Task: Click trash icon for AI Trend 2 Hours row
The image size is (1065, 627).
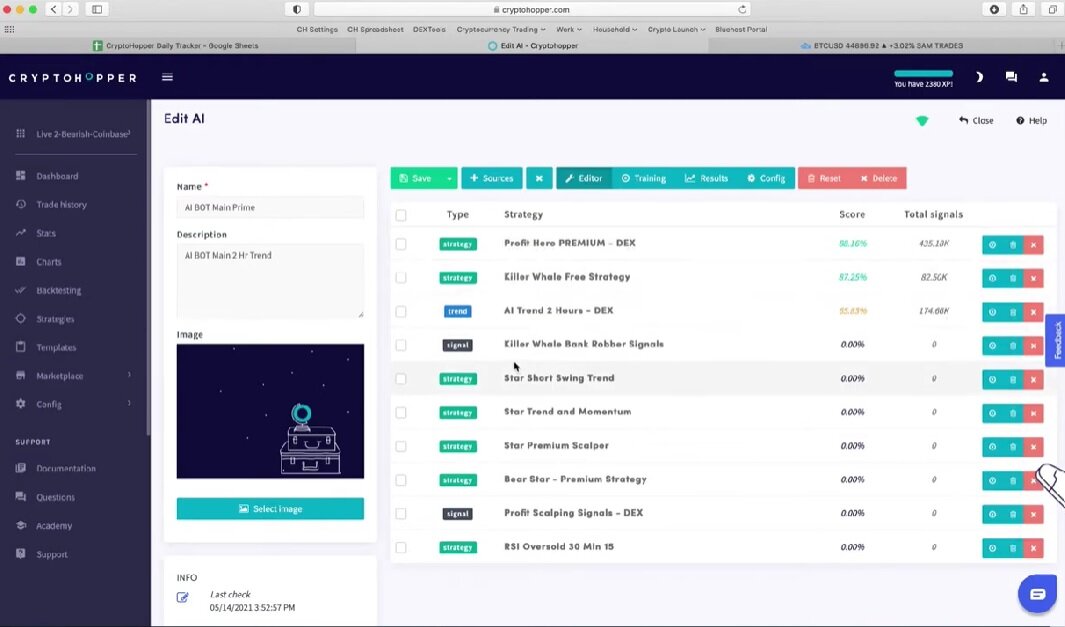Action: click(x=1013, y=312)
